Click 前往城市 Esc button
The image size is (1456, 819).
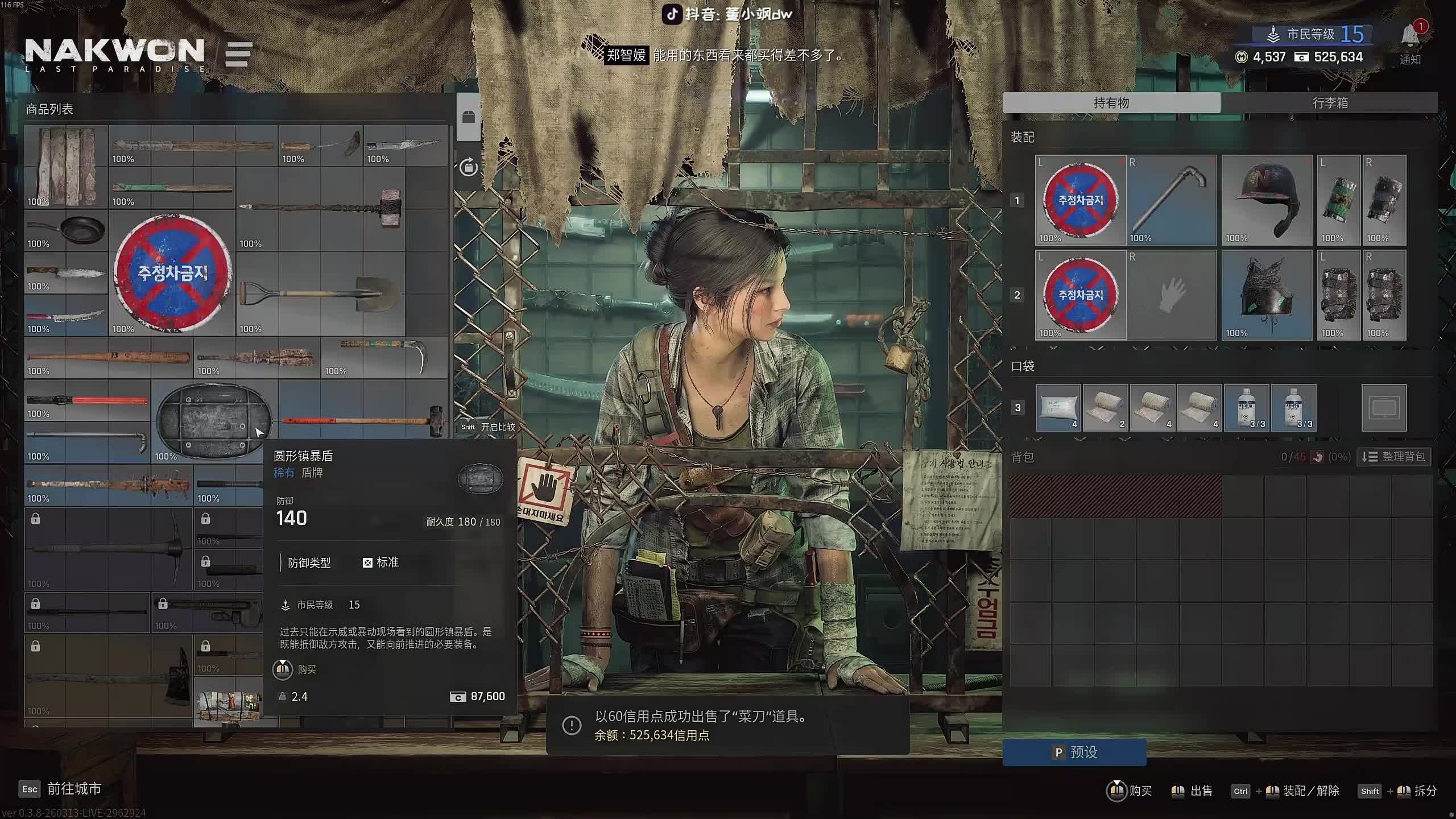pos(61,788)
